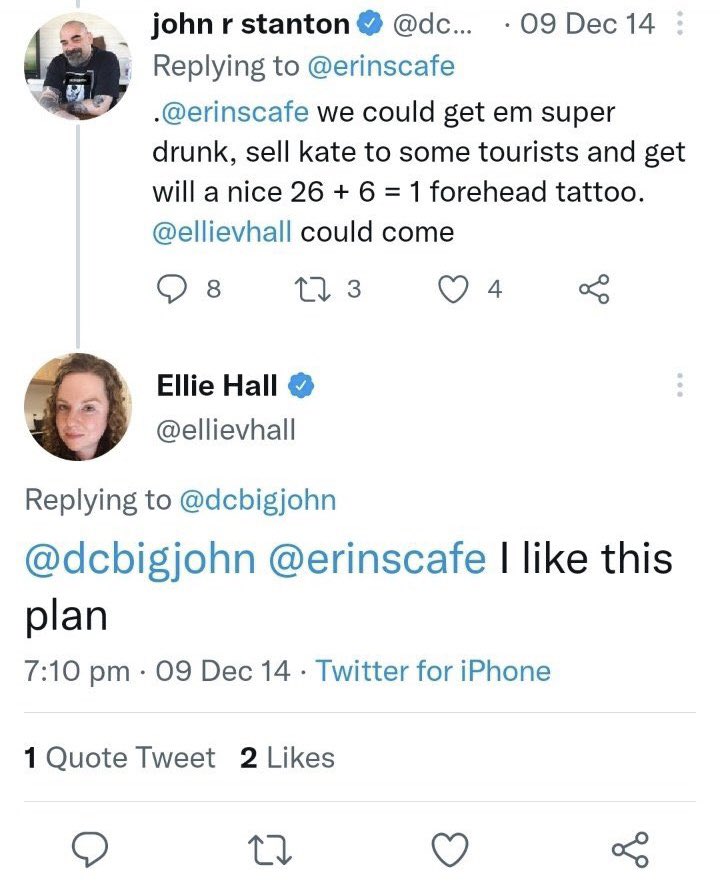The image size is (720, 885).
Task: Share Ellie Hall's tweet
Action: pos(629,849)
